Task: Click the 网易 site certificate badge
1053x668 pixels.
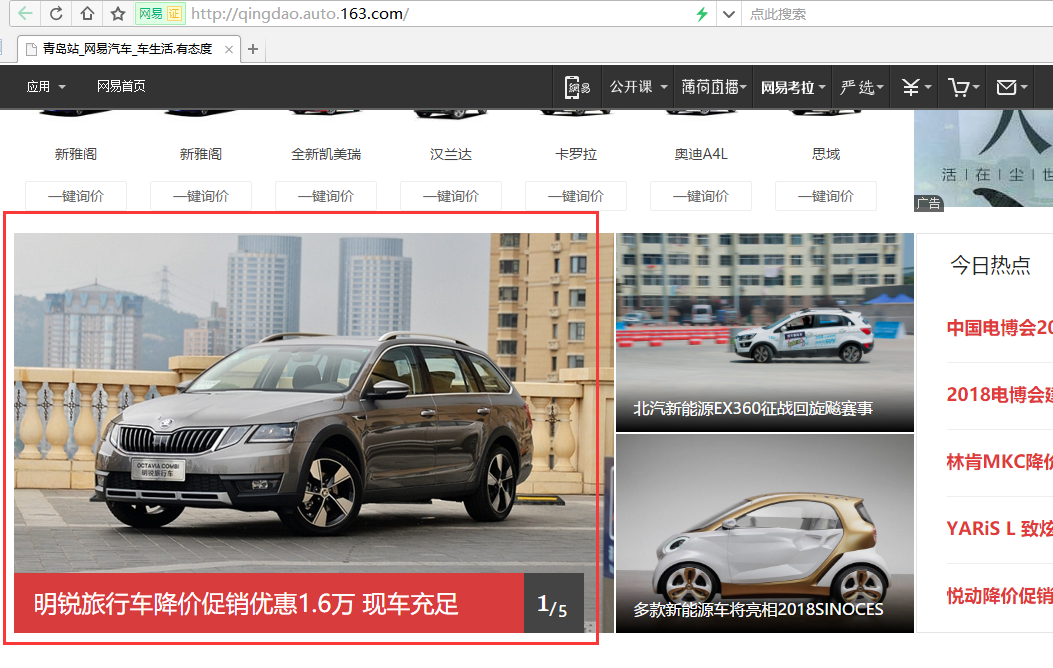Action: pos(159,13)
